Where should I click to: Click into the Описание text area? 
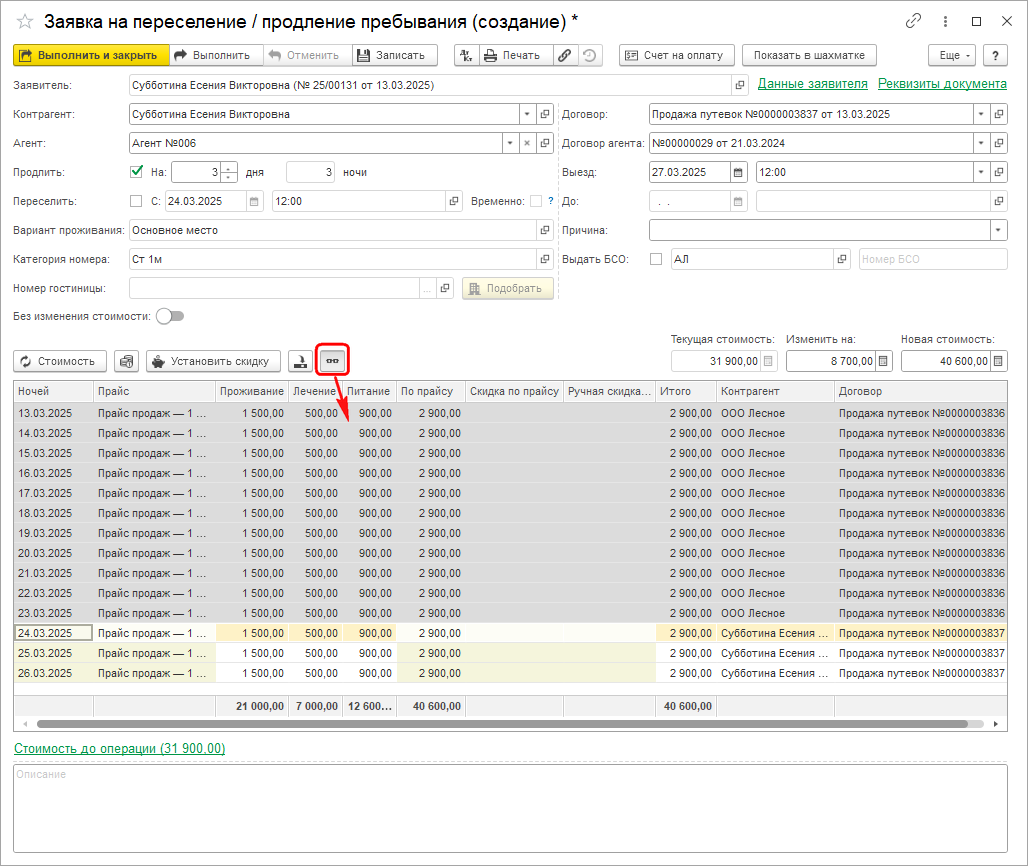click(510, 810)
